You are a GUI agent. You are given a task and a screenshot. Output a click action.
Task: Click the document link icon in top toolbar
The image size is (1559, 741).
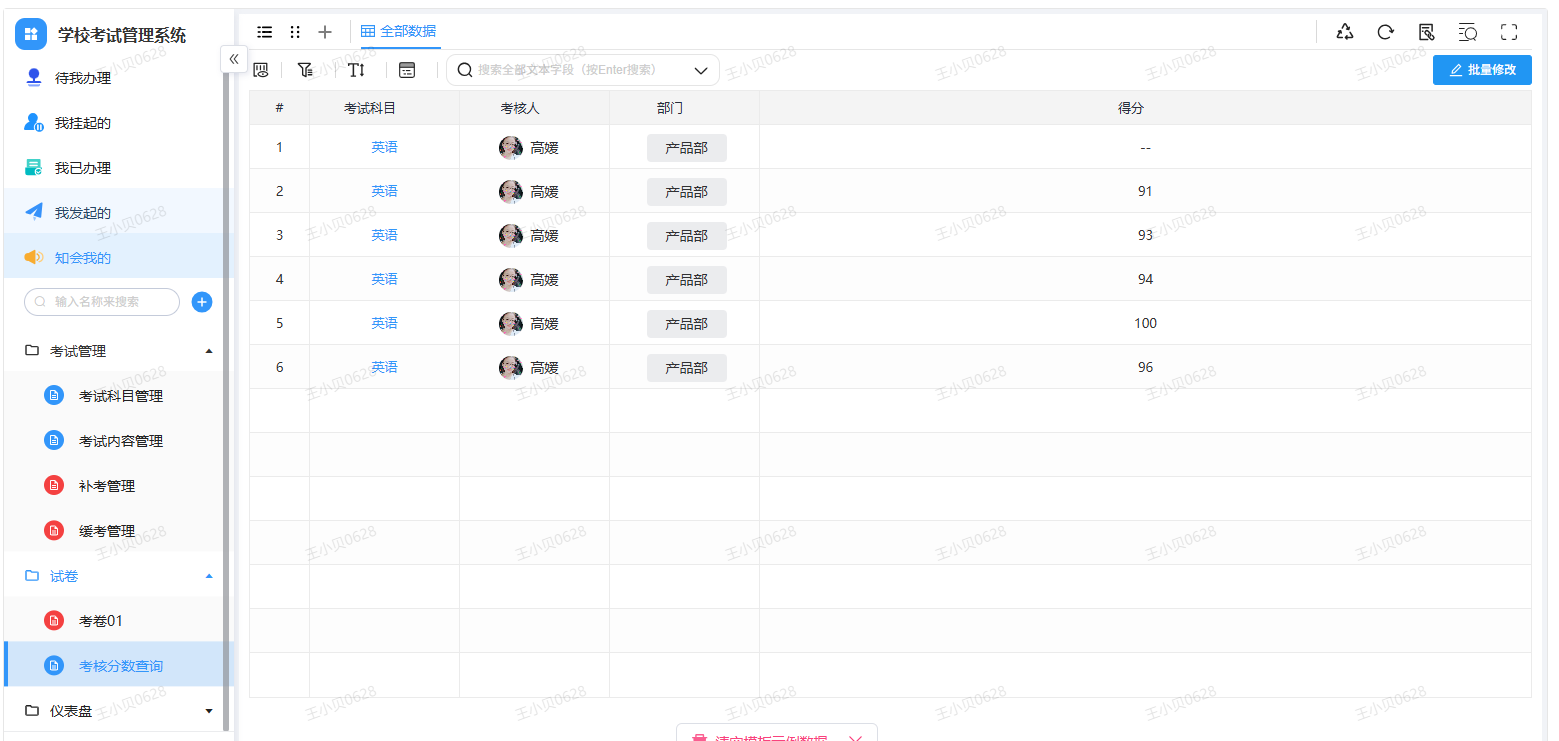click(x=1427, y=32)
